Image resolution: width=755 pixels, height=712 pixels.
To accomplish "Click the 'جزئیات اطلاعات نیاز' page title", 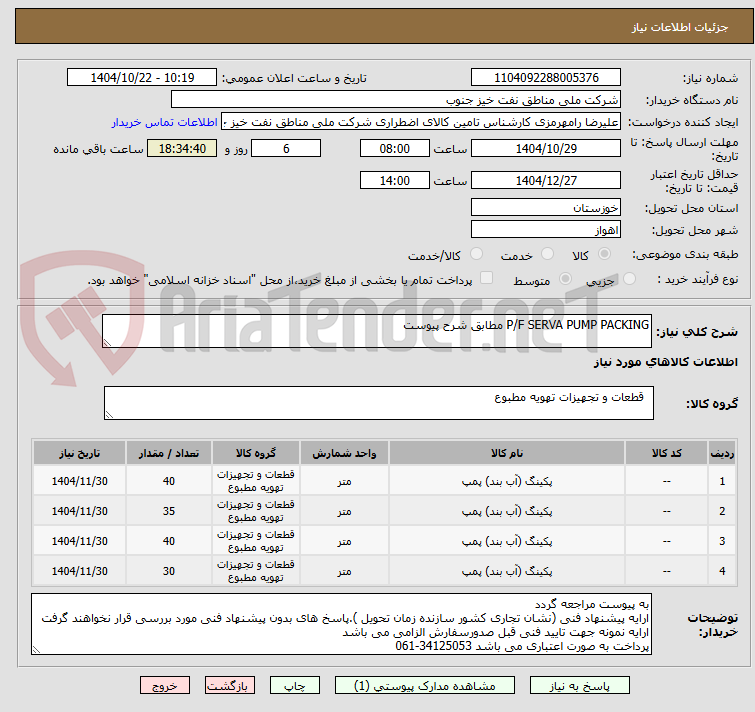I will tap(679, 27).
